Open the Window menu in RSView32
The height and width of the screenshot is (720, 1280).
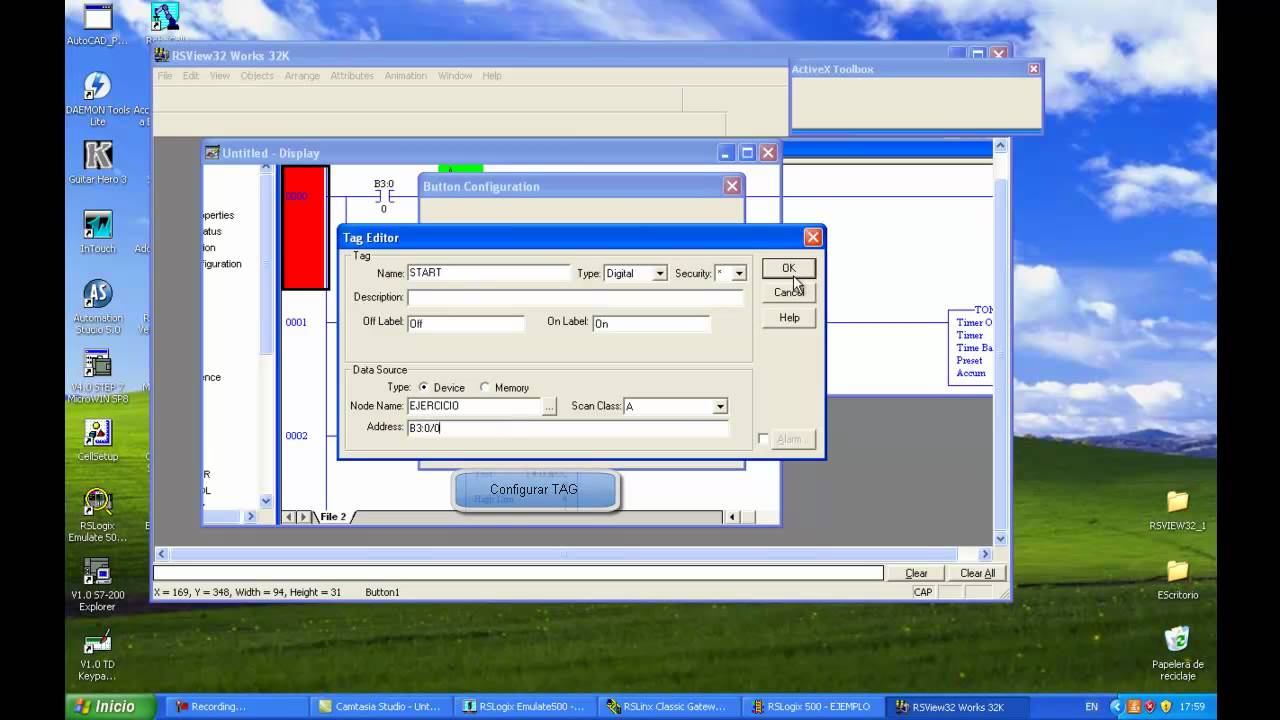[455, 76]
